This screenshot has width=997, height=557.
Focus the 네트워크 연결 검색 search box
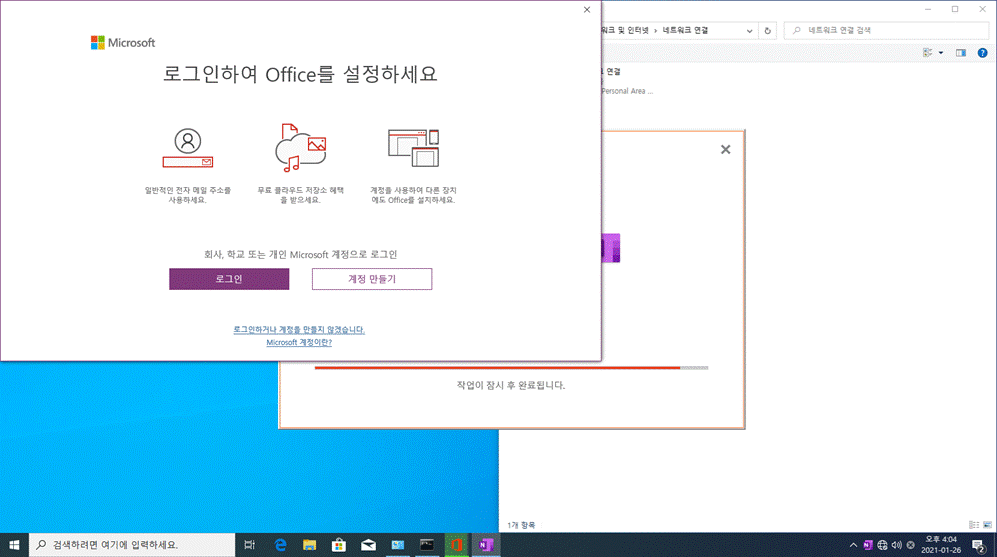(887, 31)
